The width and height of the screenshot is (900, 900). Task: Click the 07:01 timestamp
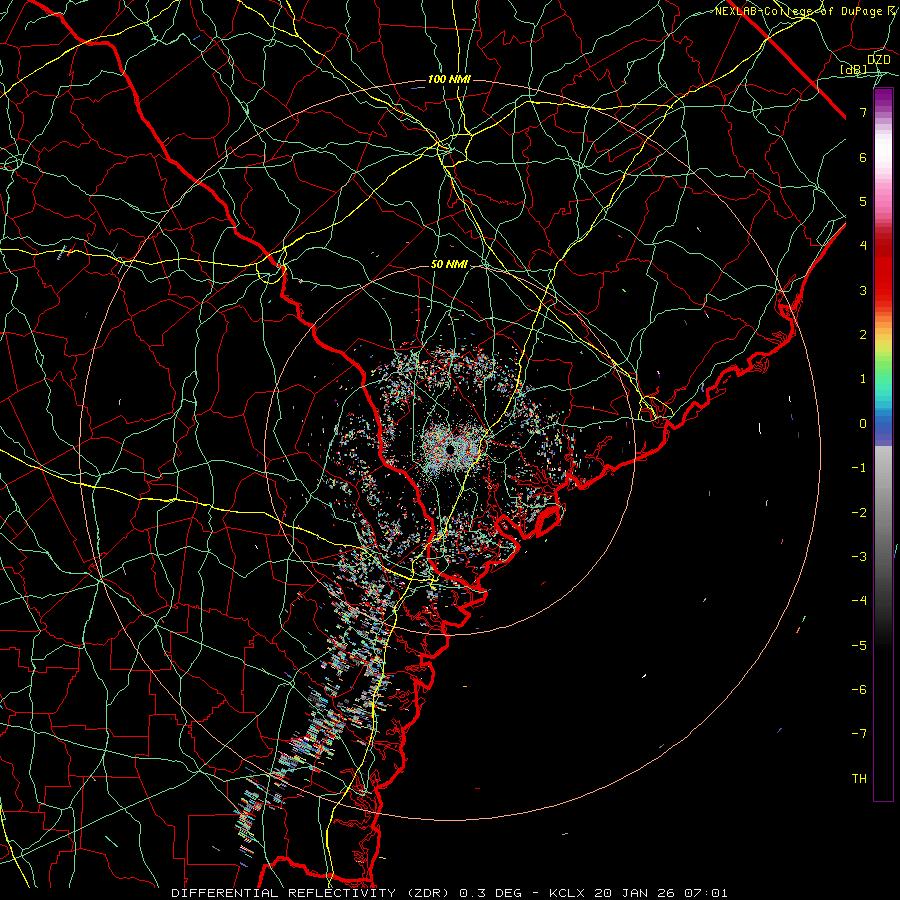(x=704, y=893)
